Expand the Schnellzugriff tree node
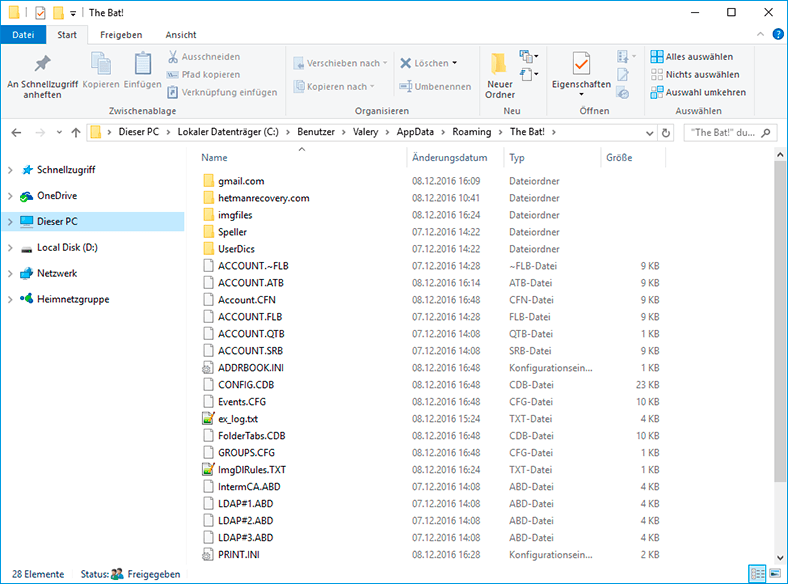This screenshot has height=584, width=788. coord(10,170)
